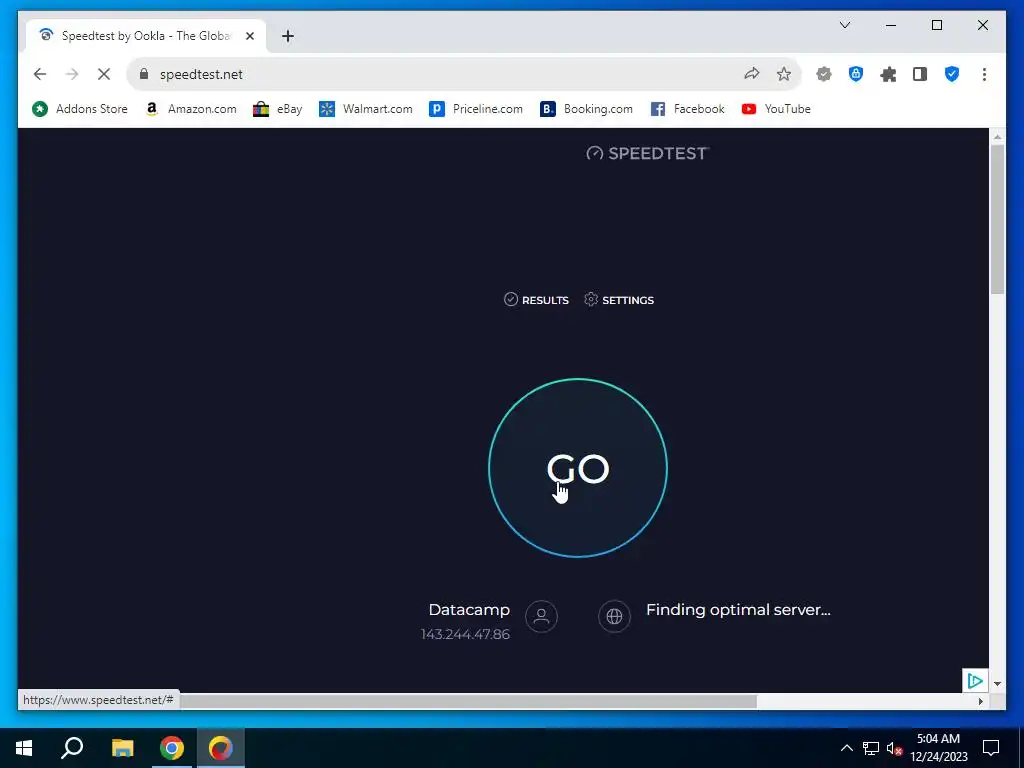The width and height of the screenshot is (1024, 768).
Task: Open the SETTINGS page
Action: click(618, 300)
